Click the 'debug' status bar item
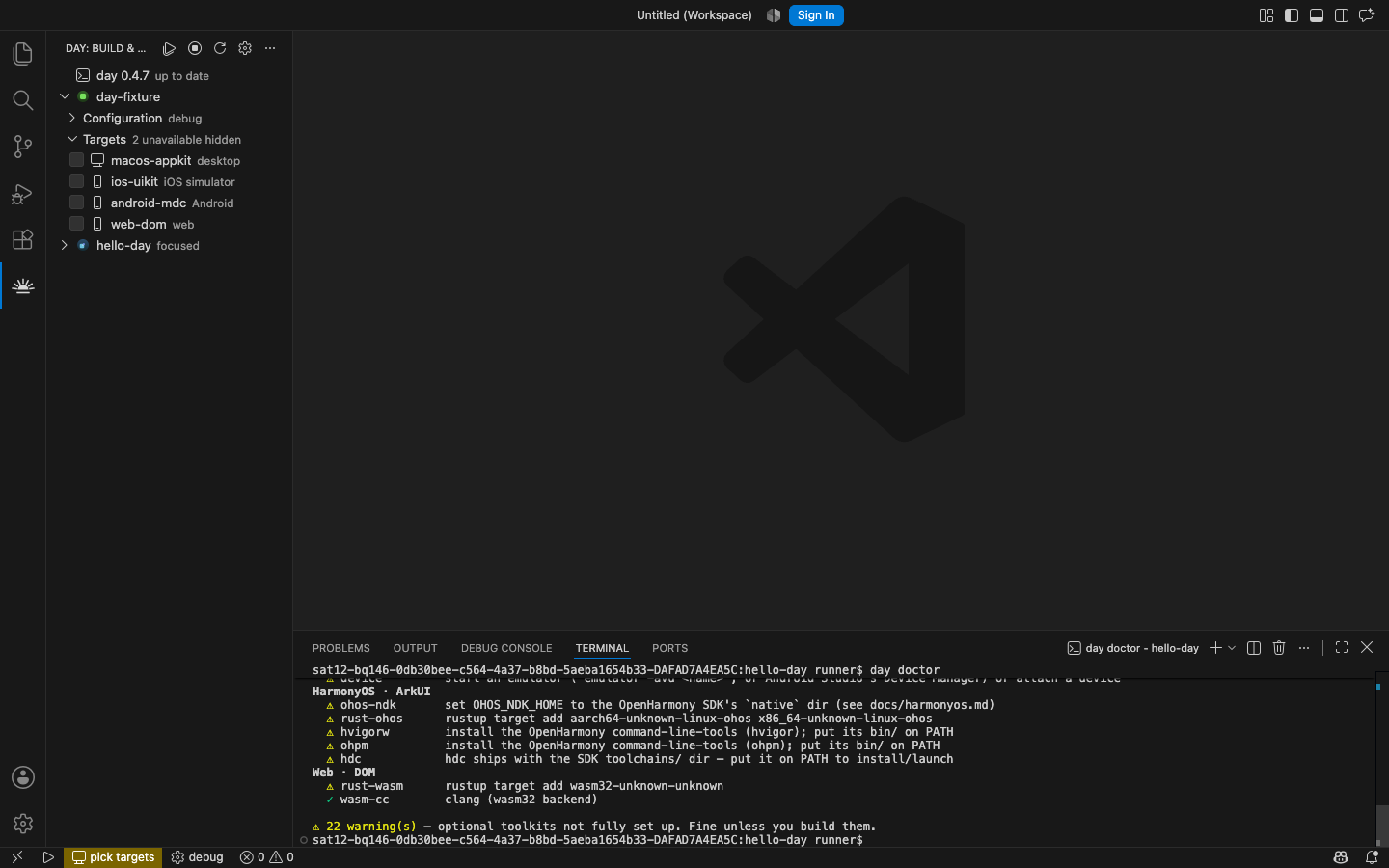 click(198, 857)
